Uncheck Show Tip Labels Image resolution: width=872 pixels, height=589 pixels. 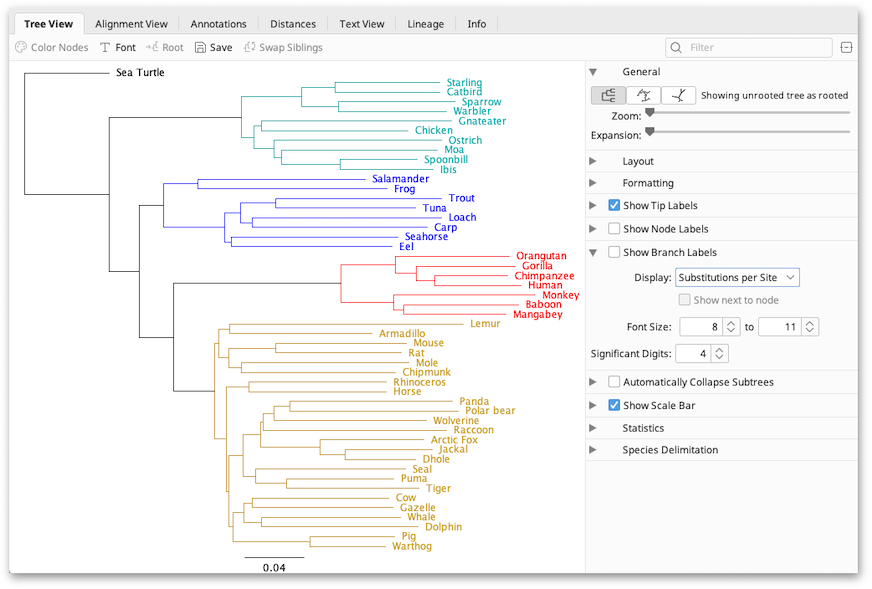[x=614, y=205]
